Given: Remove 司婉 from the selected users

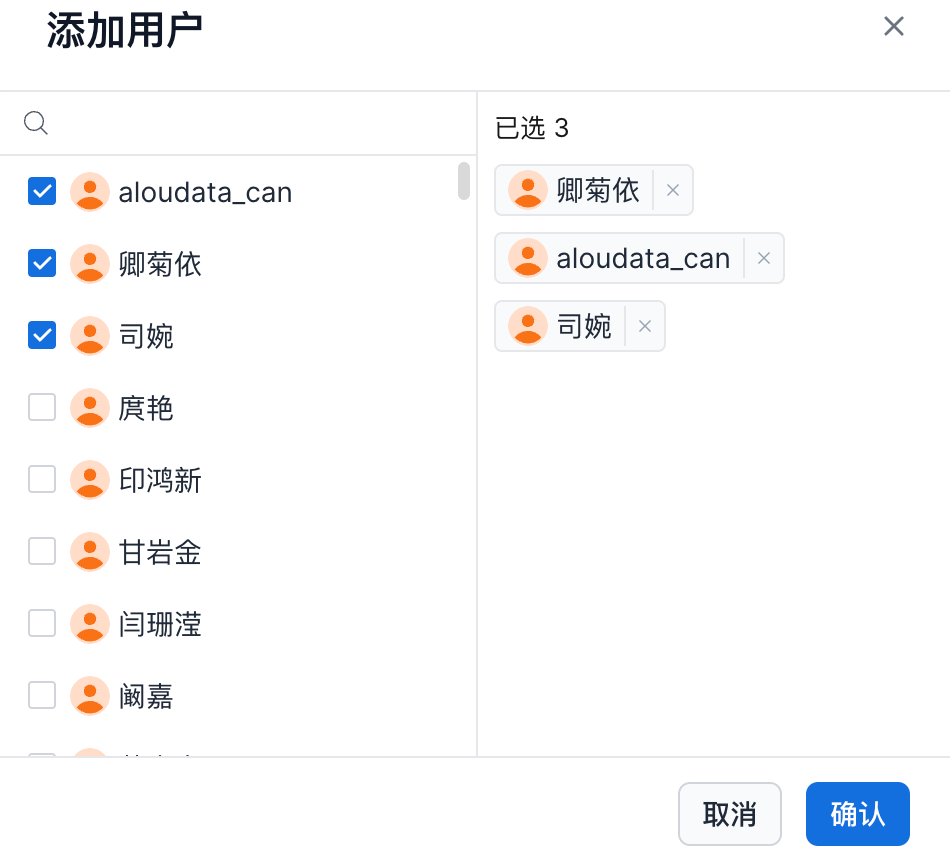Looking at the screenshot, I should 645,326.
